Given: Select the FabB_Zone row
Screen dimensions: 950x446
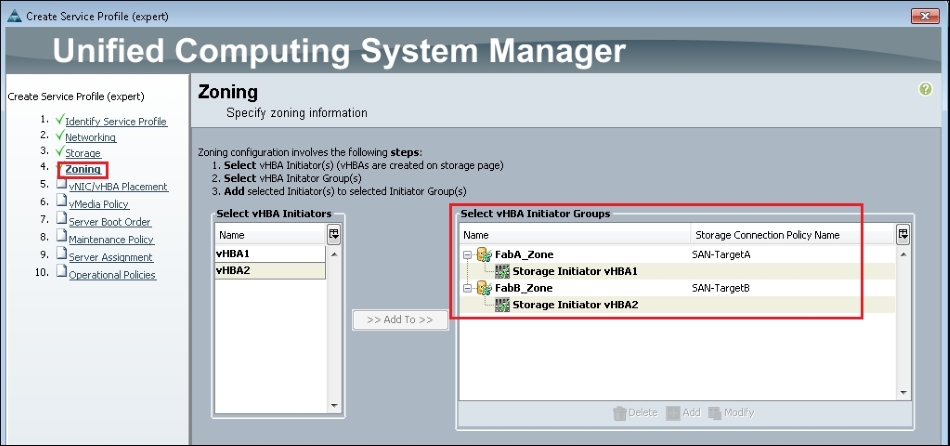Looking at the screenshot, I should point(677,288).
